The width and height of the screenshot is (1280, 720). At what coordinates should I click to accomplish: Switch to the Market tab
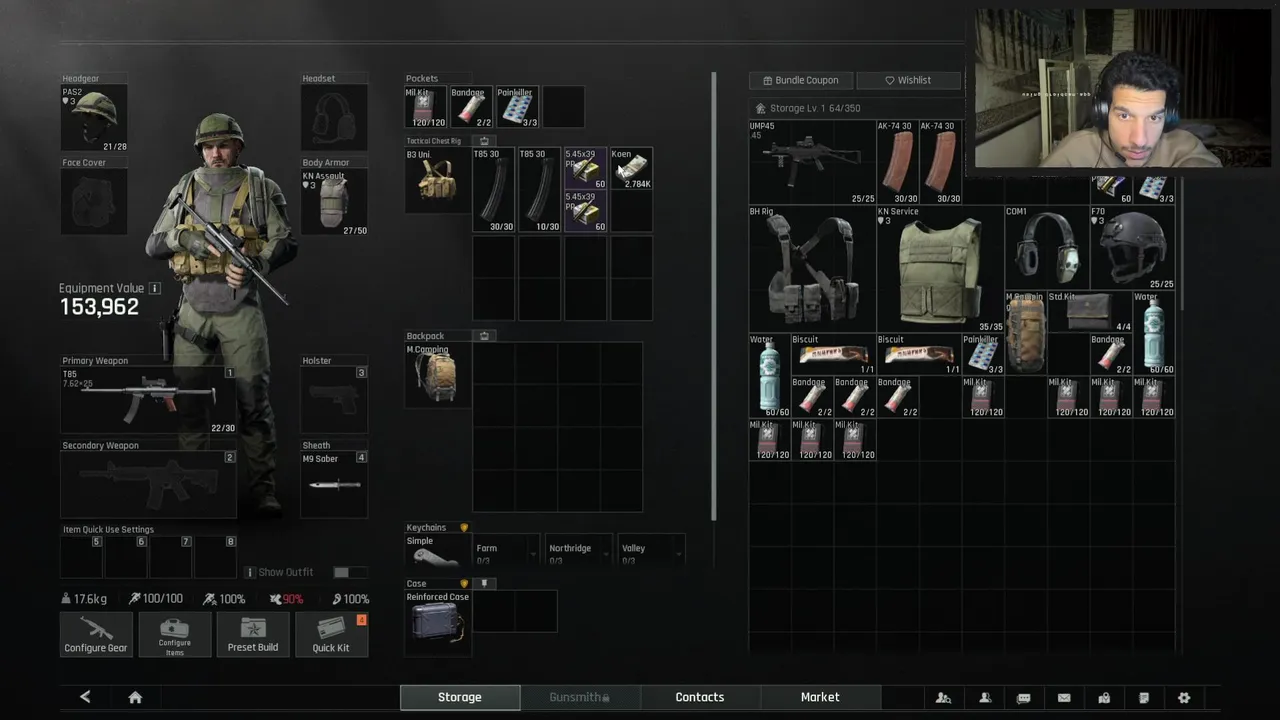[x=820, y=697]
